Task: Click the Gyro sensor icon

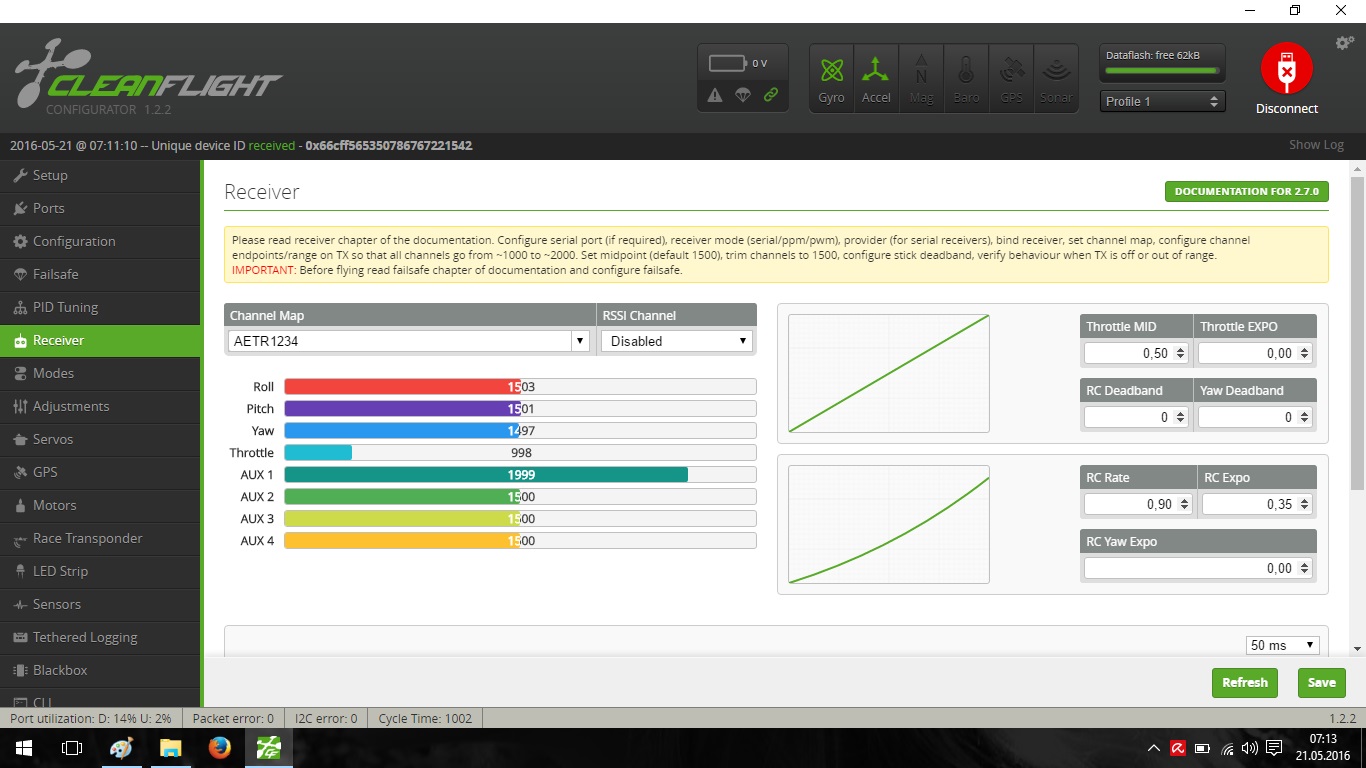Action: point(831,70)
